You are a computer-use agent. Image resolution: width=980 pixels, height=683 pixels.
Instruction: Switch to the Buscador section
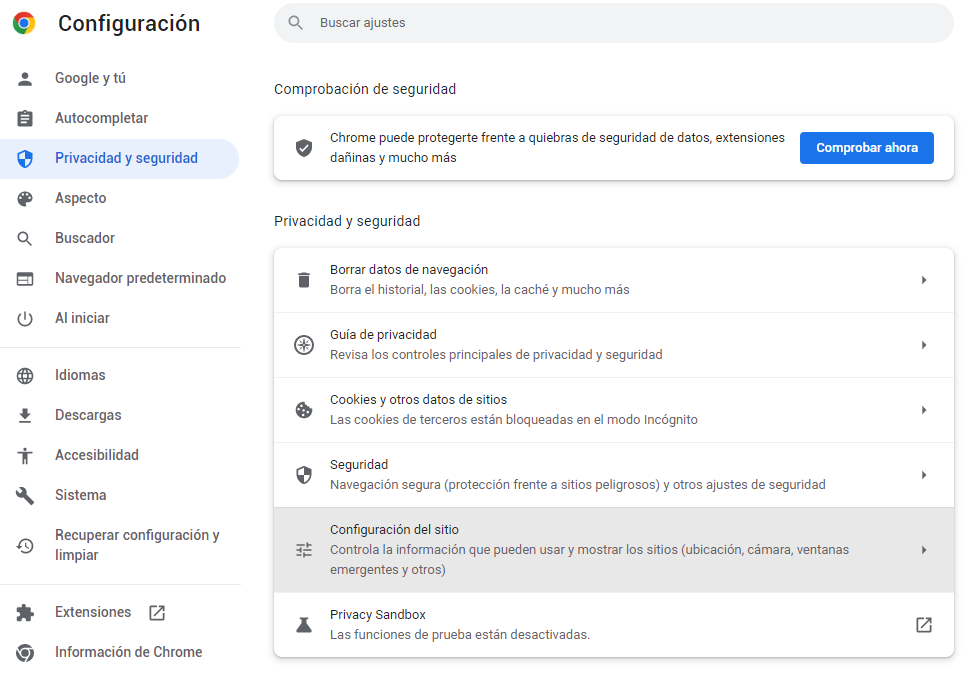tap(119, 239)
